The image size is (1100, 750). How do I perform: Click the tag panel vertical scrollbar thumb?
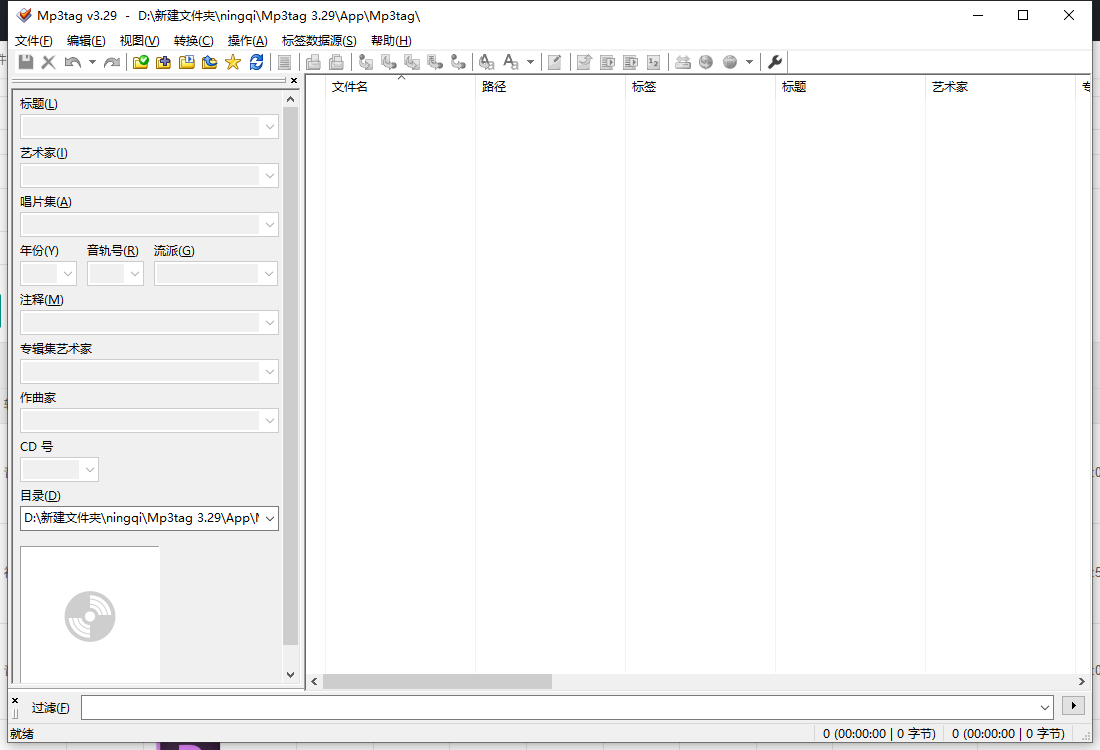pyautogui.click(x=290, y=375)
